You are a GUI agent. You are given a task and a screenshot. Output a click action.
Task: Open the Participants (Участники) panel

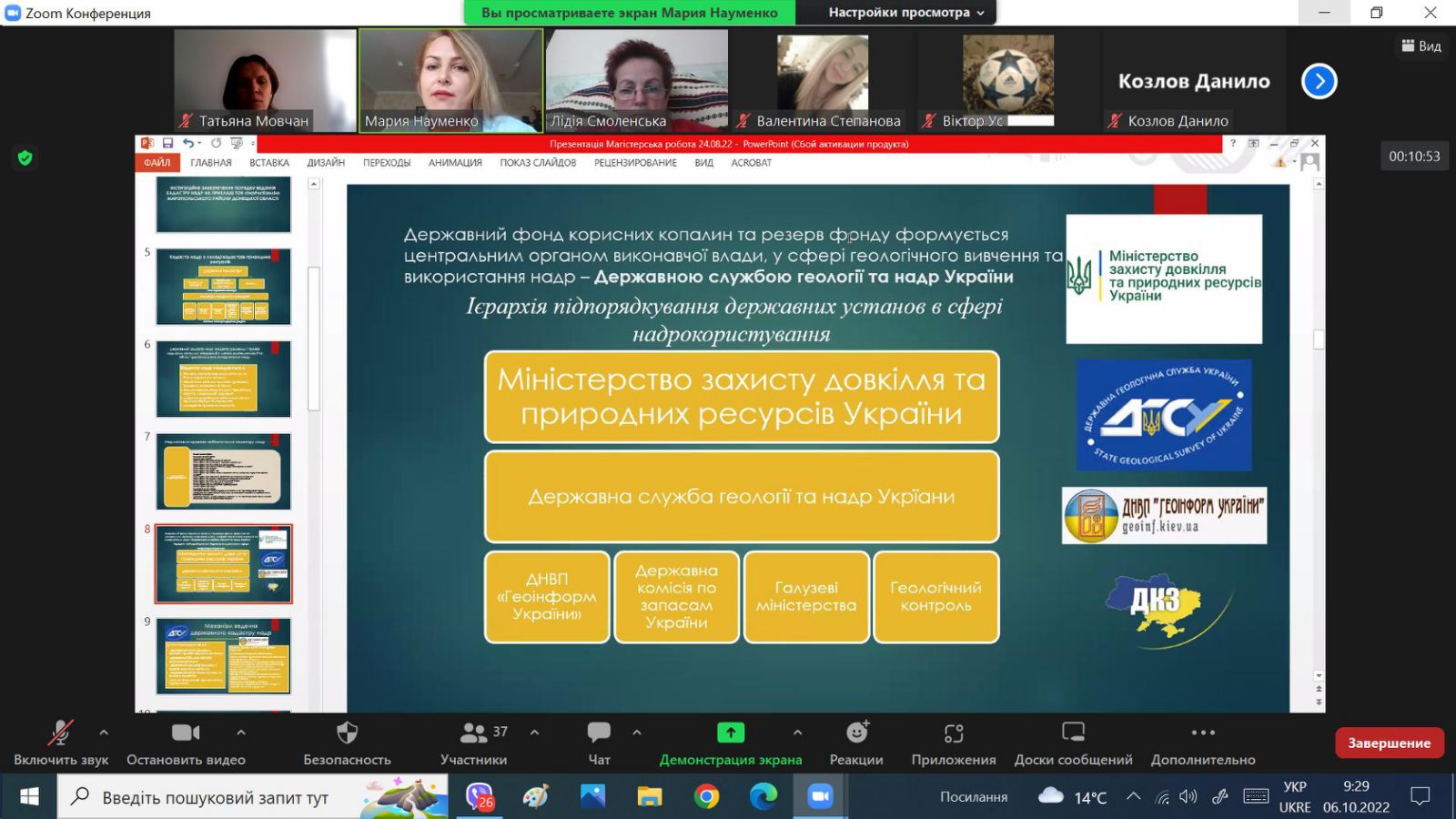[x=474, y=733]
